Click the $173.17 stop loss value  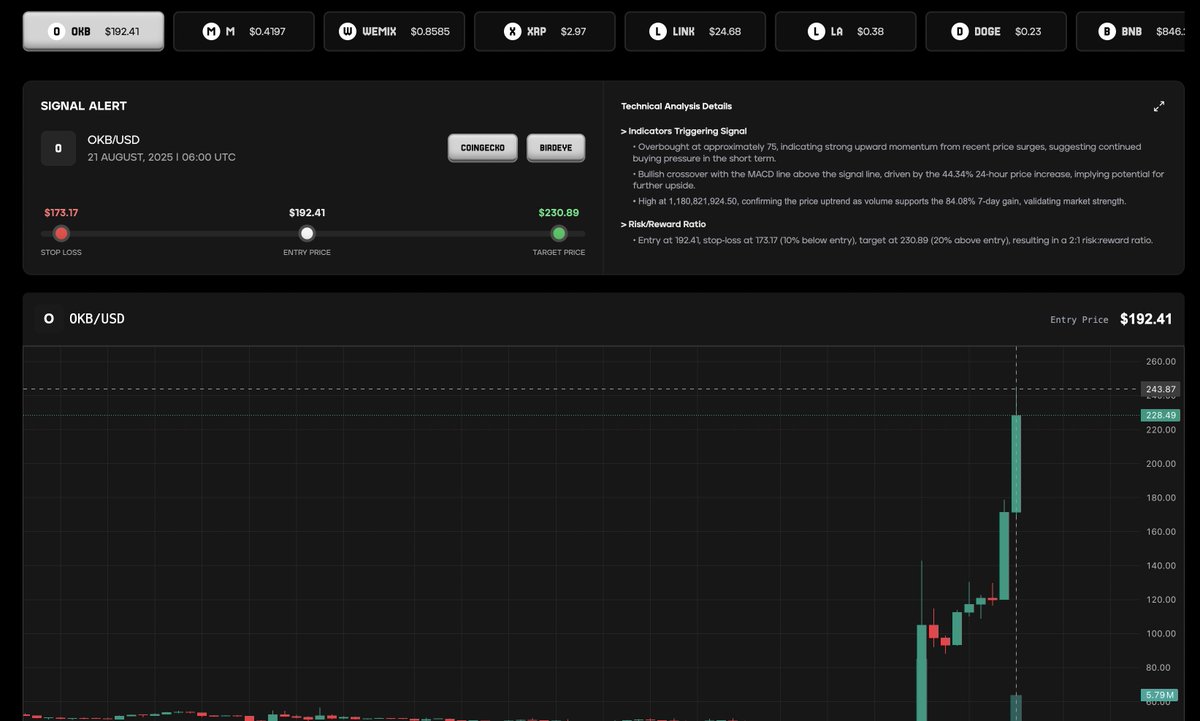61,213
